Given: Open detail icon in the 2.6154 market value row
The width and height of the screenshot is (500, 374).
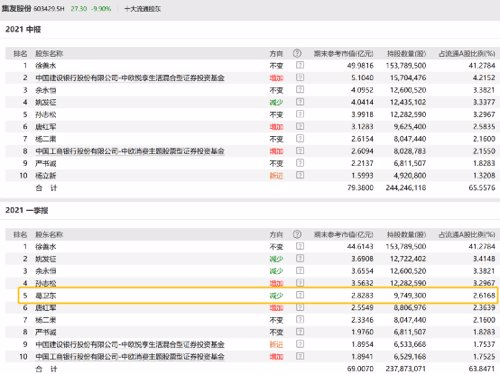Looking at the screenshot, I should 300,139.
